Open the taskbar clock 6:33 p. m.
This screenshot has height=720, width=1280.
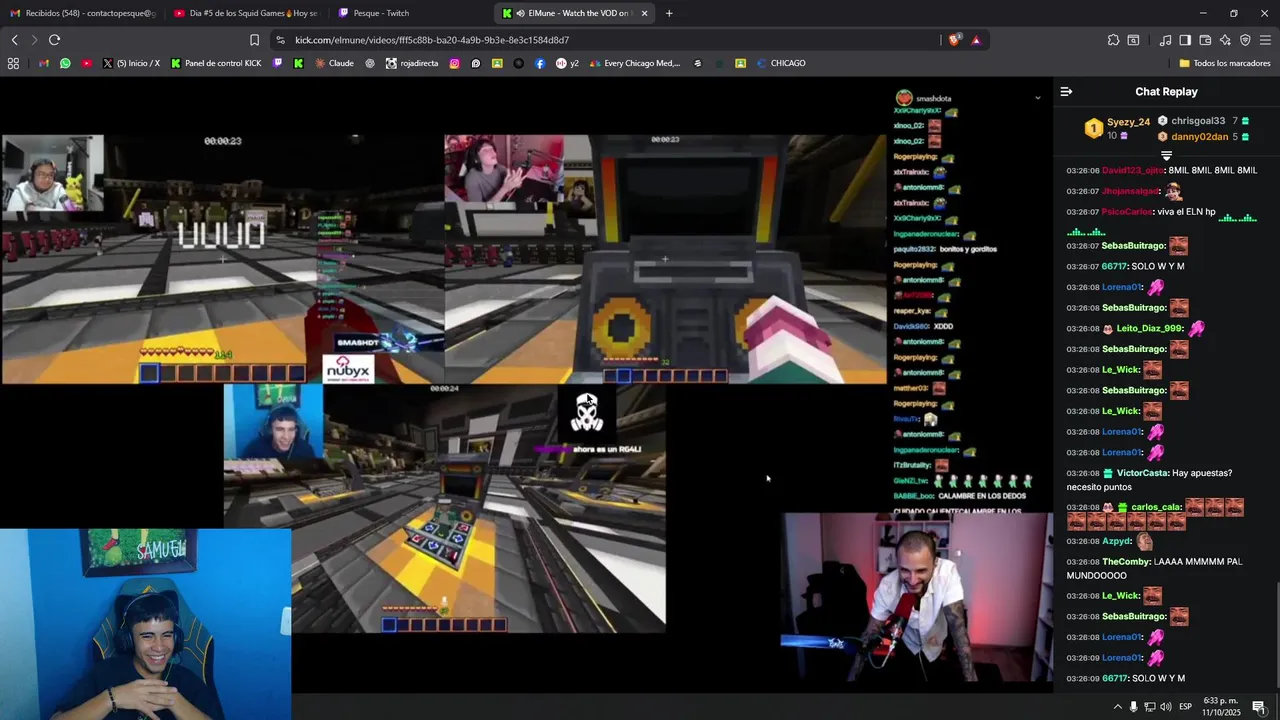coord(1221,706)
